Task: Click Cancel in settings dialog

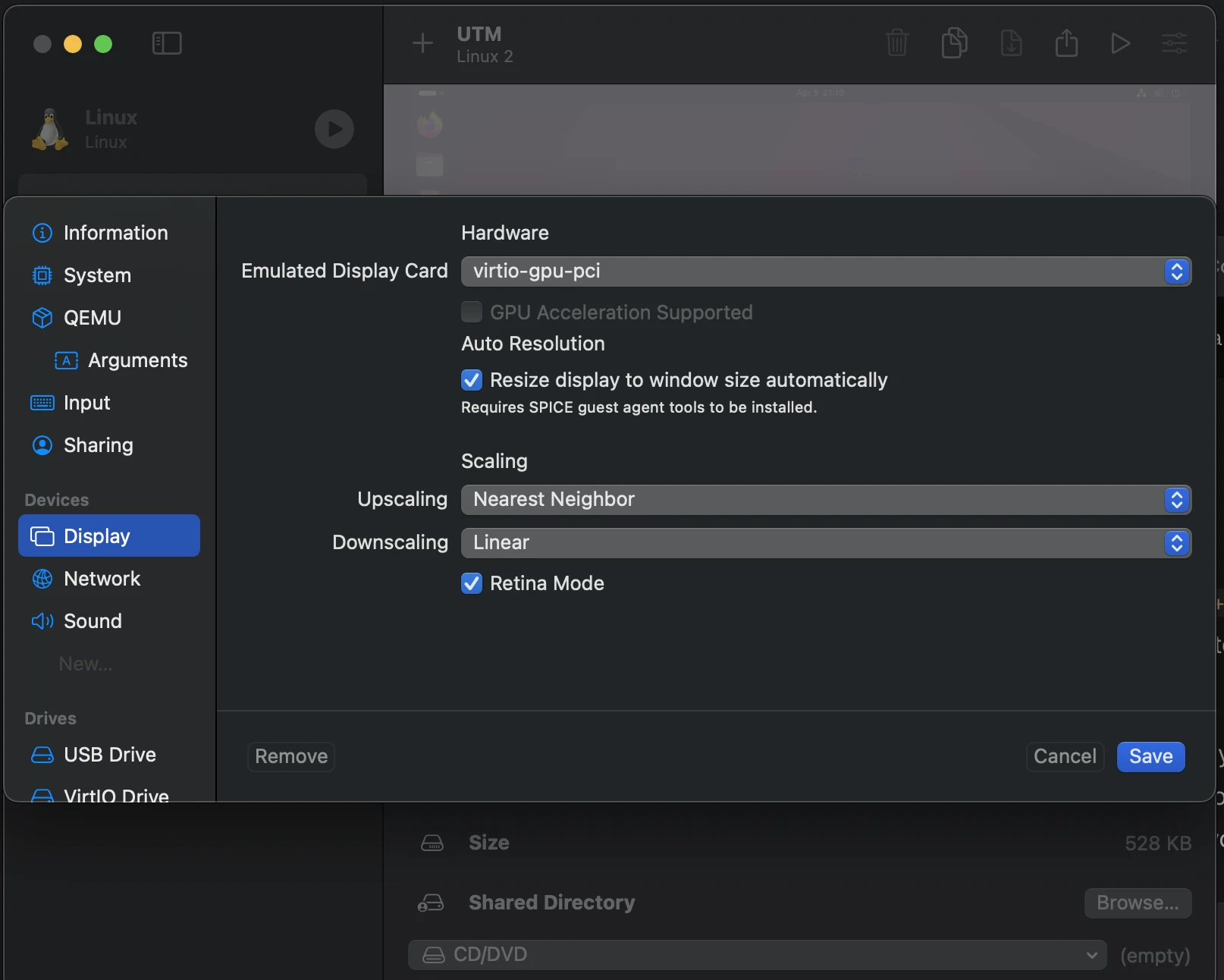Action: [x=1065, y=756]
